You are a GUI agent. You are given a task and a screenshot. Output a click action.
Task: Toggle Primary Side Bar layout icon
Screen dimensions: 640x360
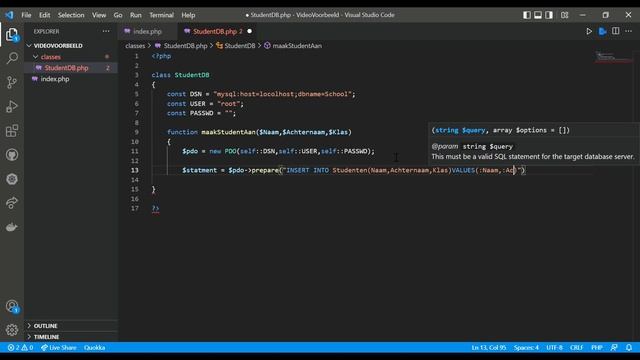pyautogui.click(x=527, y=15)
